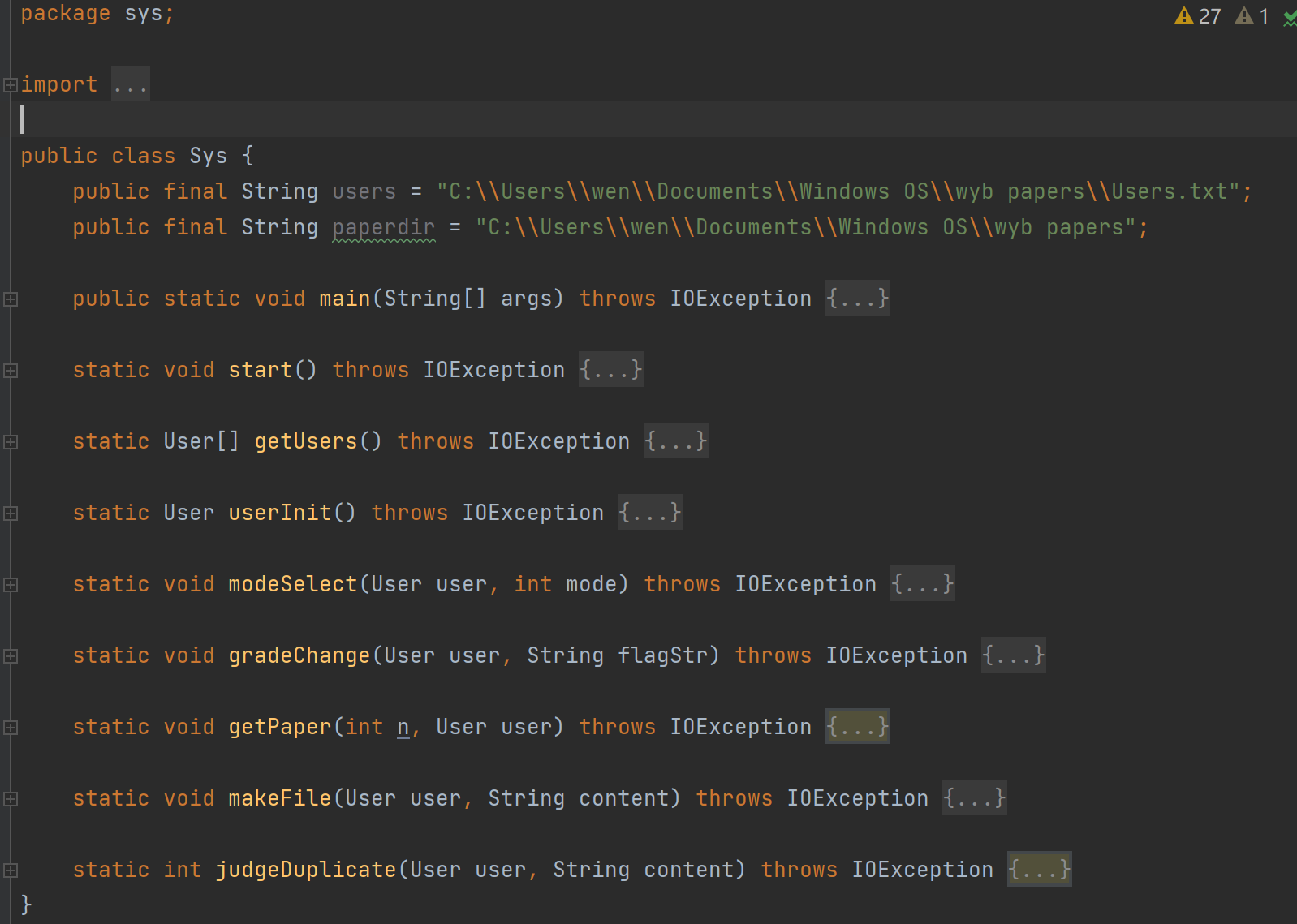
Task: Click the method name 'getUsers'
Action: pyautogui.click(x=306, y=441)
